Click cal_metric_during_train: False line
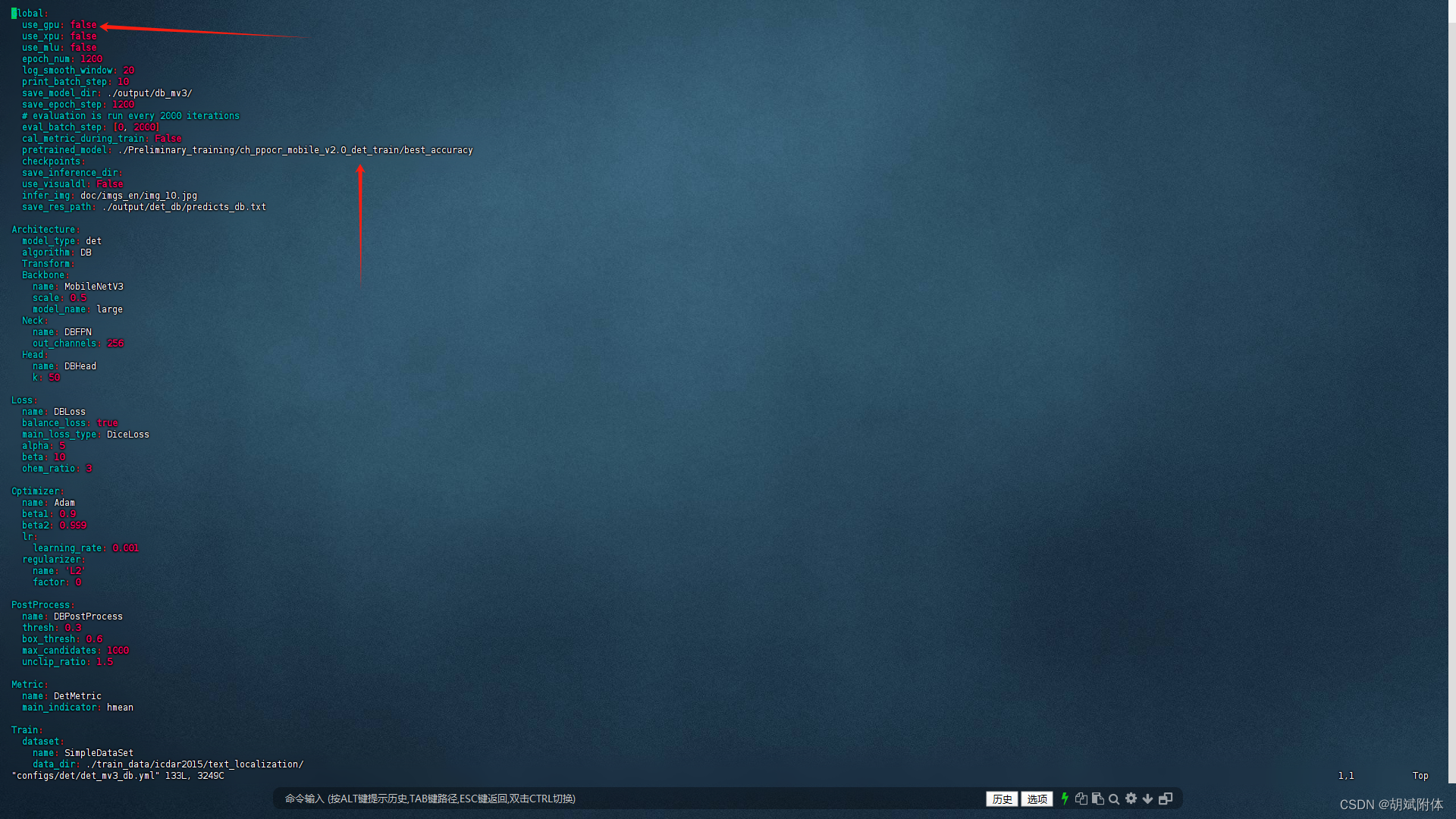This screenshot has height=819, width=1456. [x=102, y=139]
